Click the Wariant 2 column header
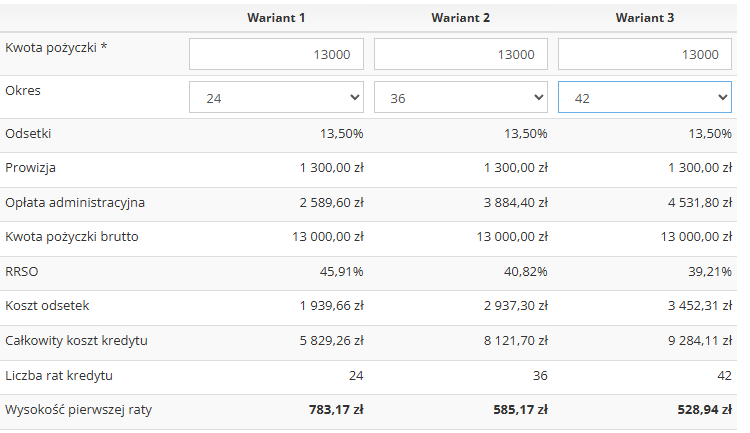This screenshot has height=433, width=750. click(461, 18)
